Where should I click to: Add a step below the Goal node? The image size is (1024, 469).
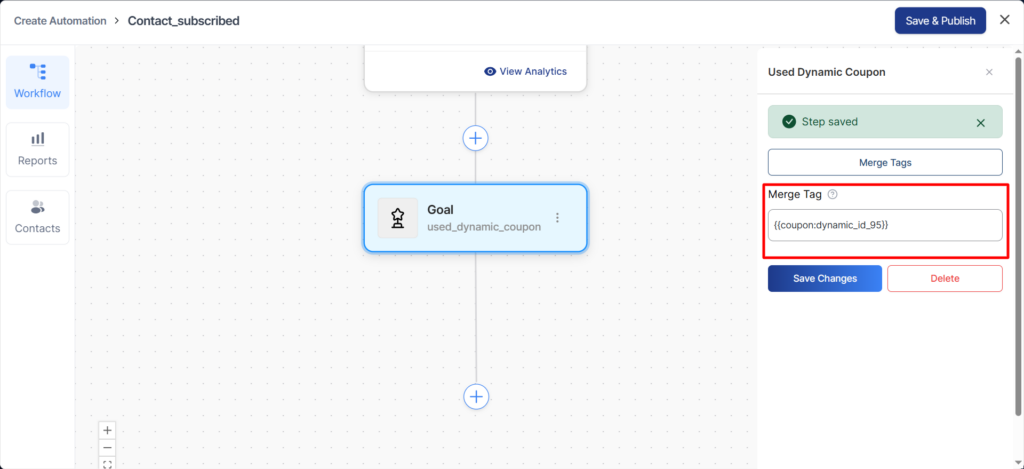(x=476, y=397)
